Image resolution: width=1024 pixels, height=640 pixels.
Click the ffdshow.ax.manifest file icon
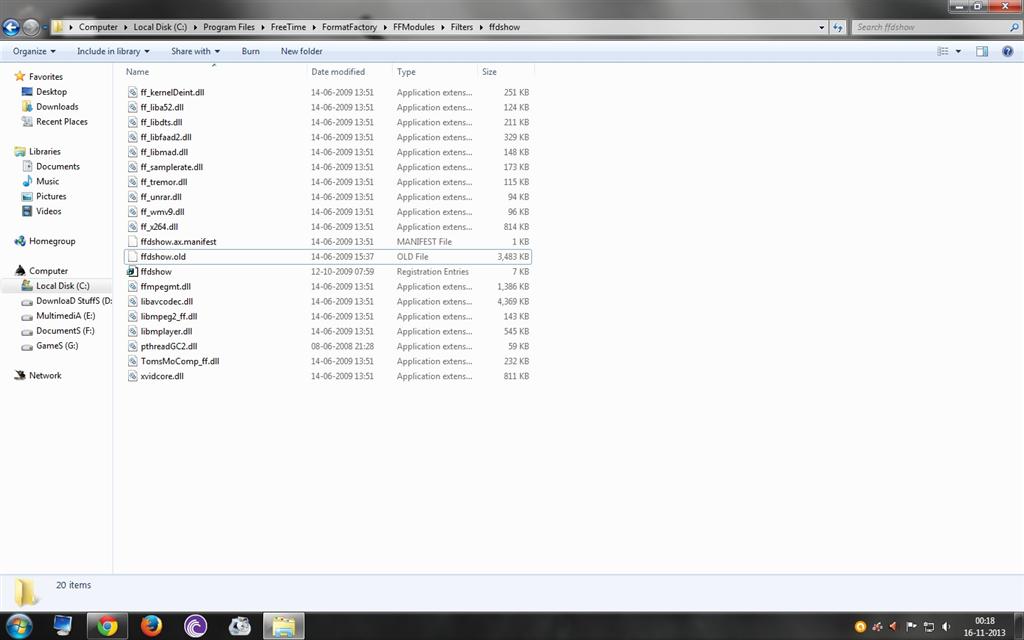pyautogui.click(x=133, y=242)
